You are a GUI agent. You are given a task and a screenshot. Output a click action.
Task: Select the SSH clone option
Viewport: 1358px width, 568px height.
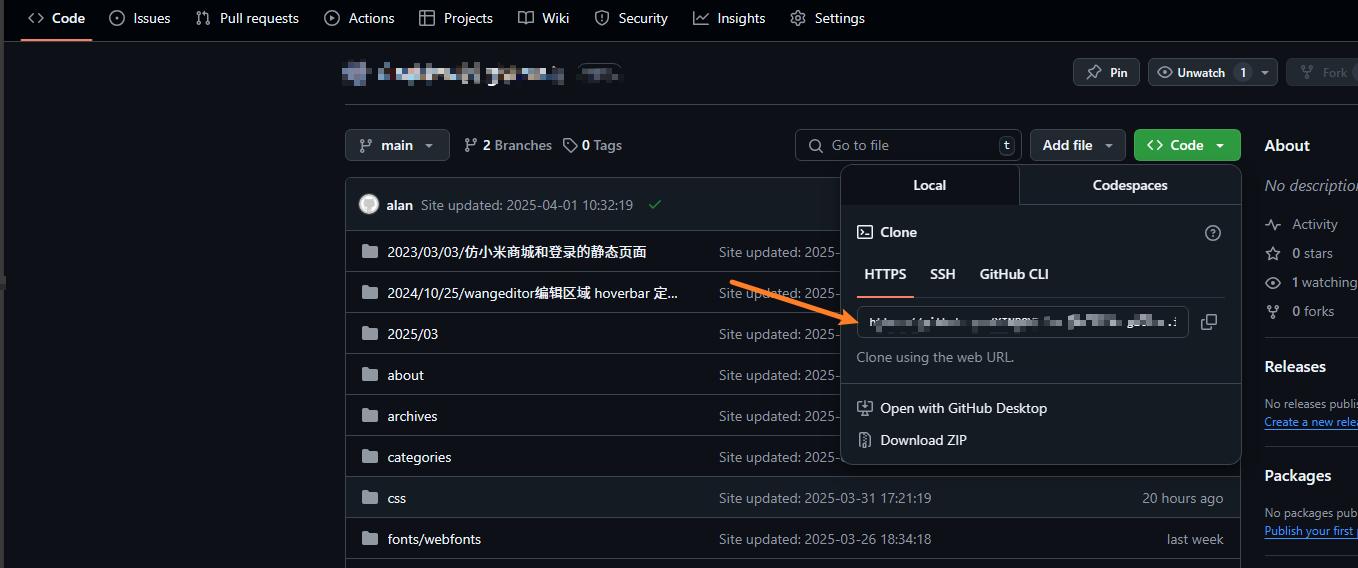[942, 274]
